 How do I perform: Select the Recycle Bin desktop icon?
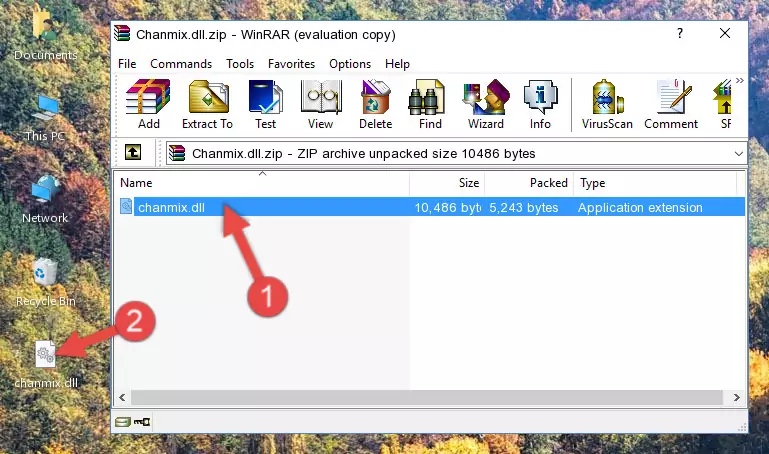[x=46, y=283]
